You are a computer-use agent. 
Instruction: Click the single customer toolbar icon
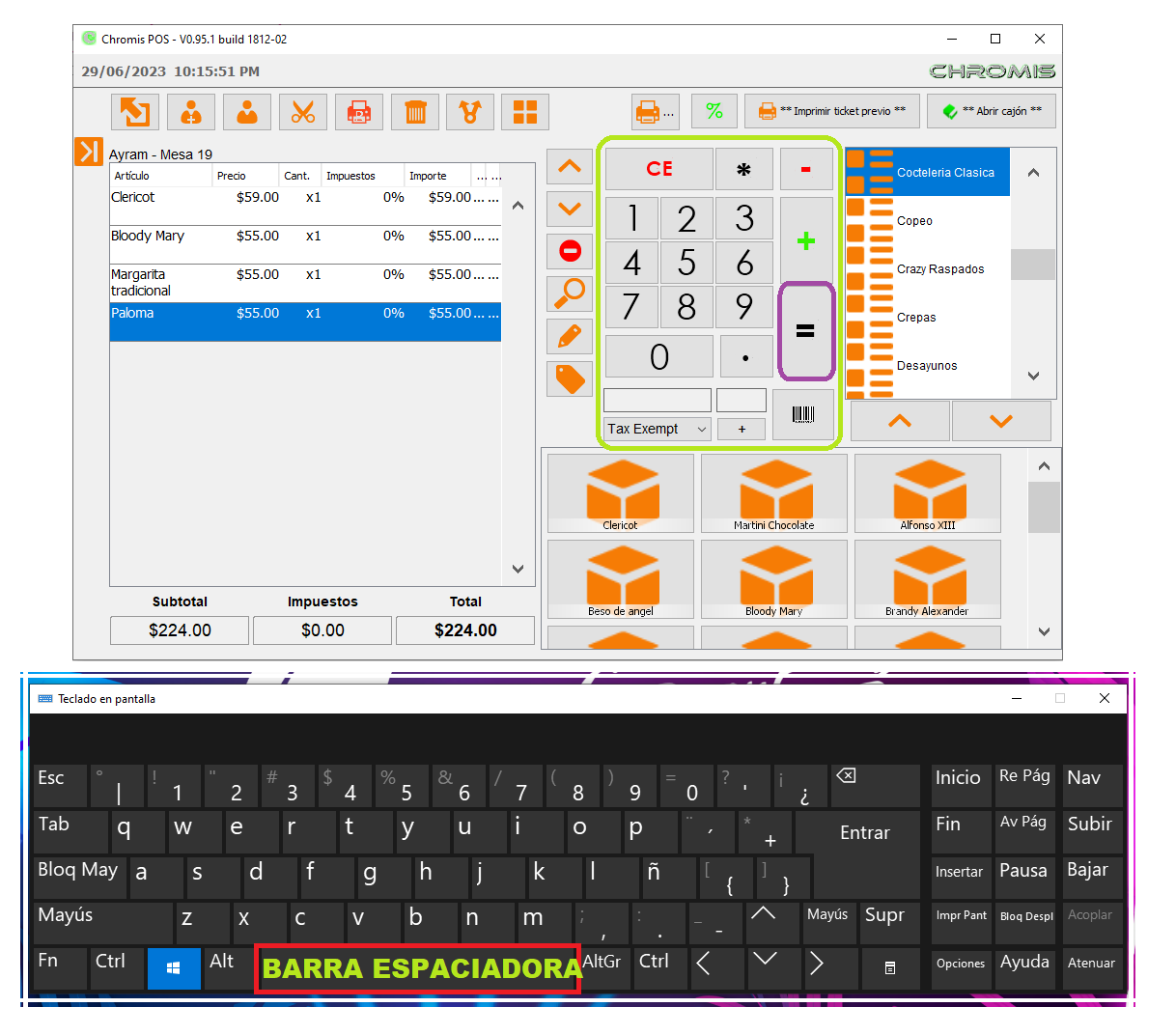coord(247,112)
